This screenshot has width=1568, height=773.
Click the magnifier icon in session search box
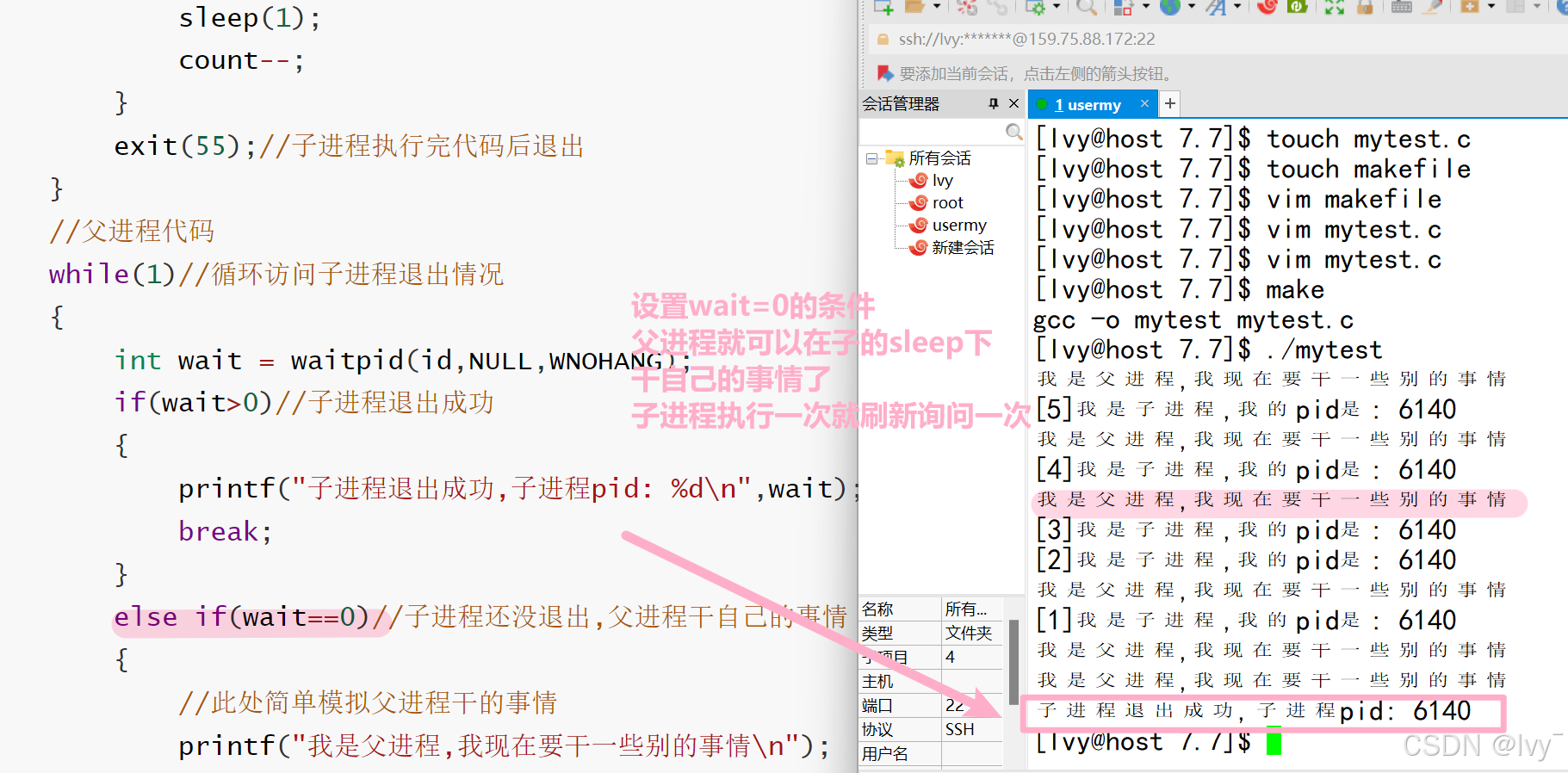point(1014,132)
